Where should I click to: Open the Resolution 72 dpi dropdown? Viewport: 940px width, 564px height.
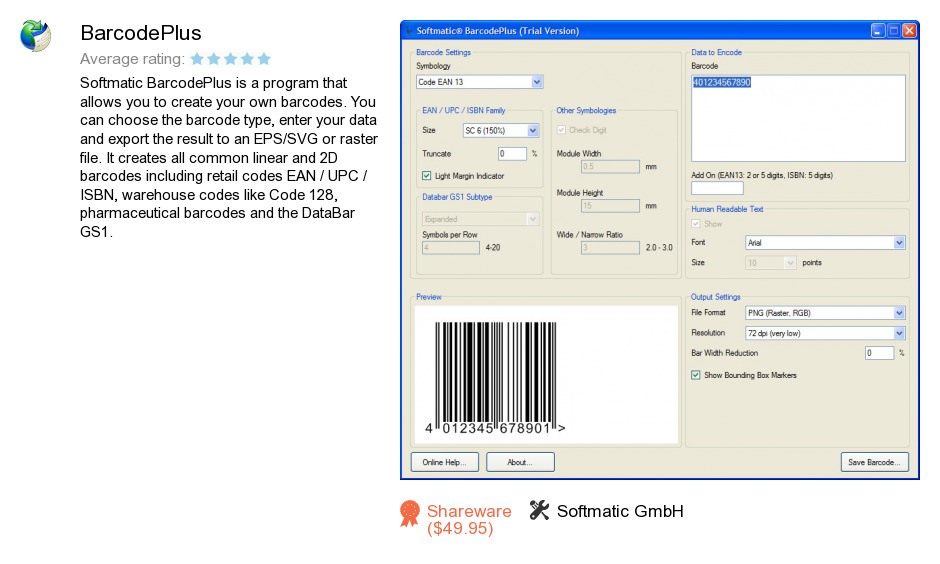tap(825, 333)
